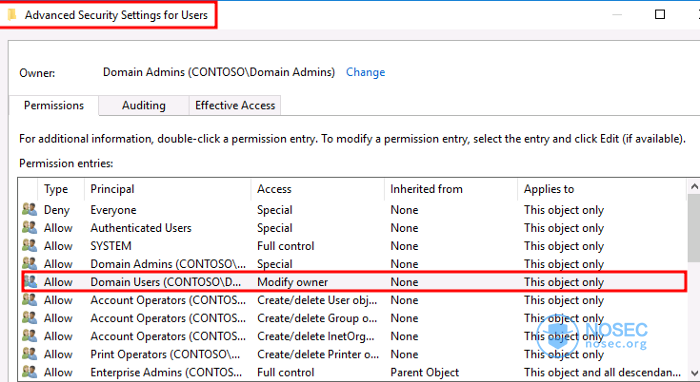Switch to the Permissions tab
700x382 pixels.
point(54,105)
